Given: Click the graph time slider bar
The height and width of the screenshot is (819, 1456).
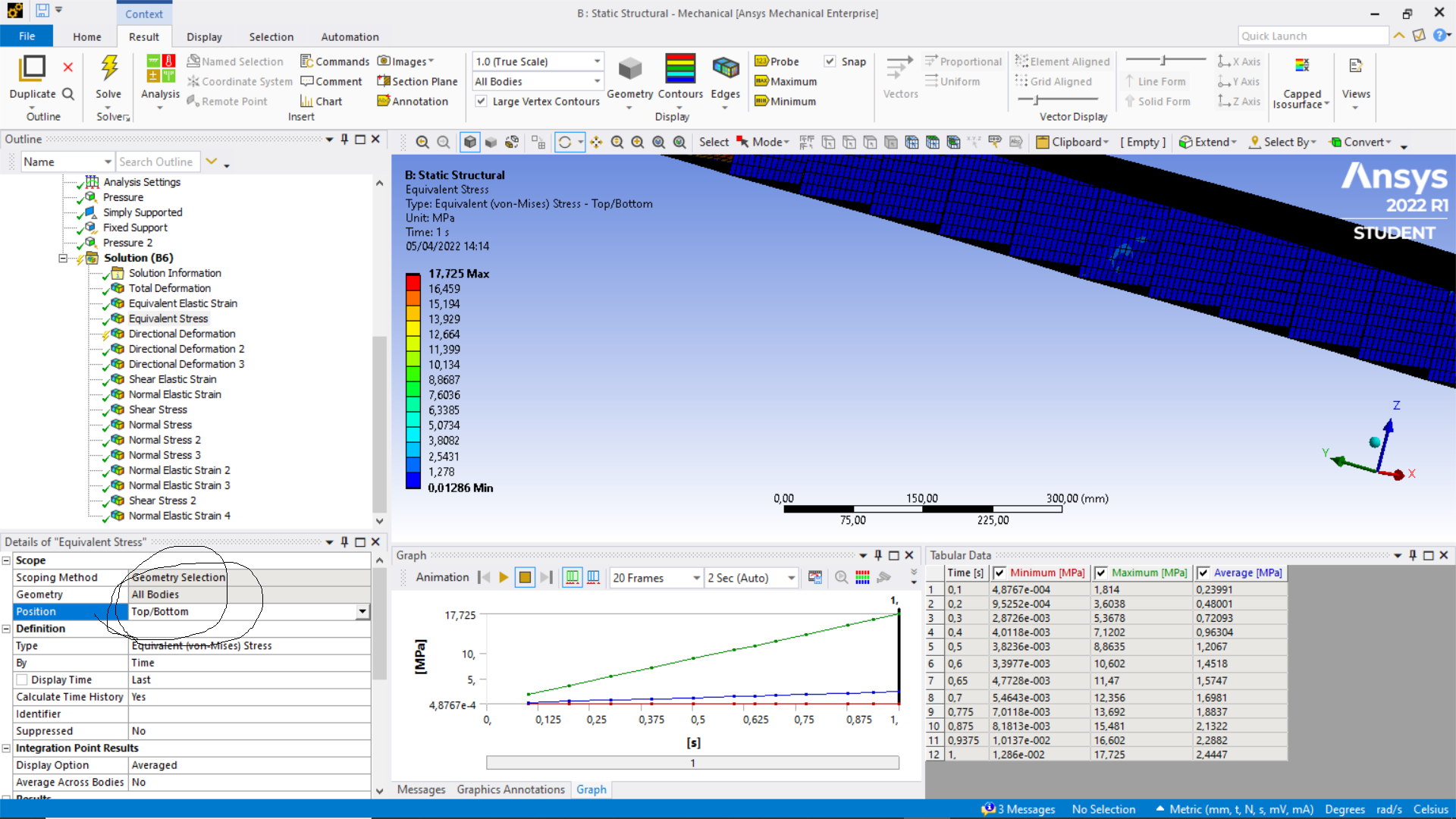Looking at the screenshot, I should 692,763.
